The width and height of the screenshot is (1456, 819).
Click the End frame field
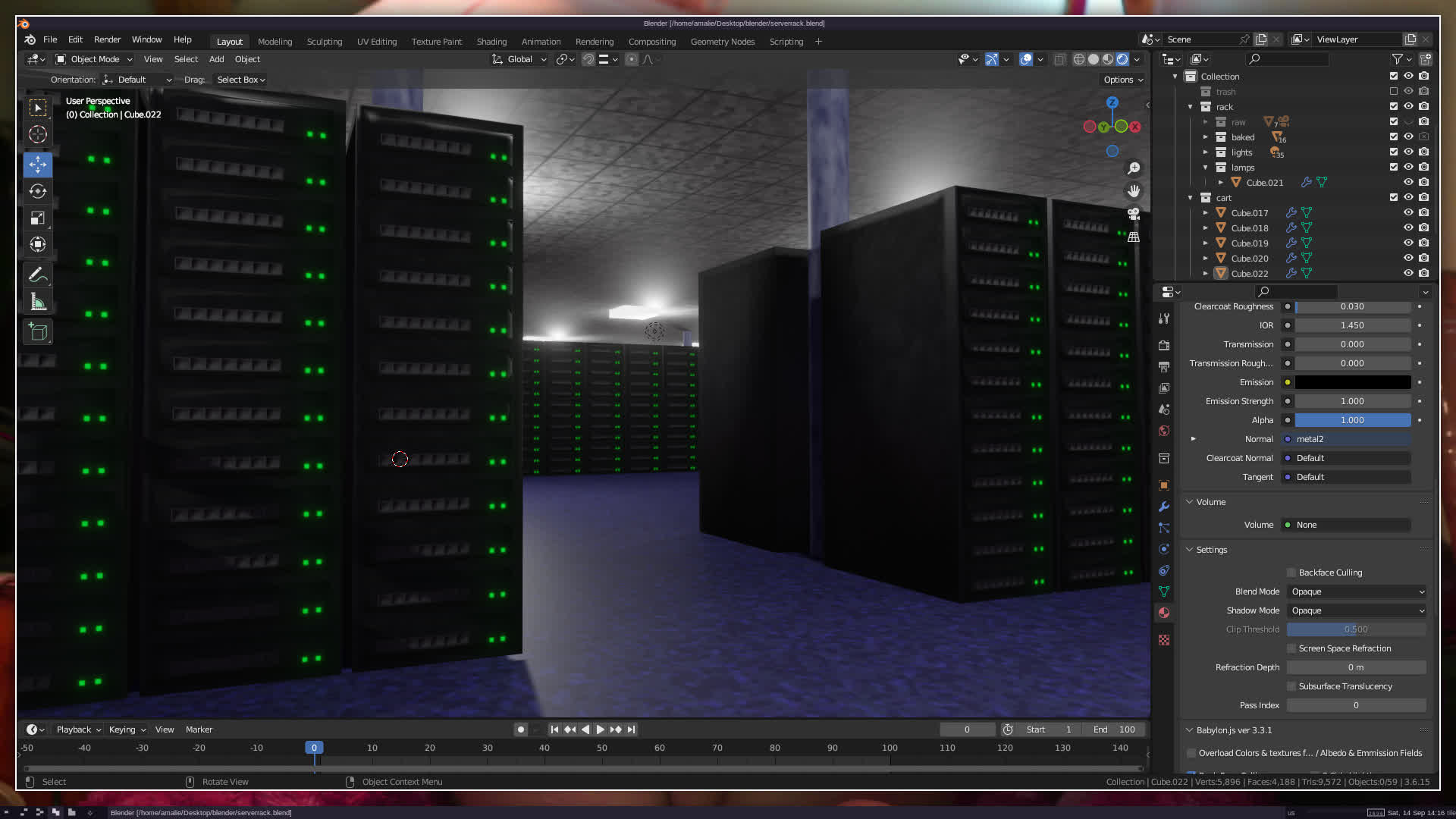click(1114, 730)
